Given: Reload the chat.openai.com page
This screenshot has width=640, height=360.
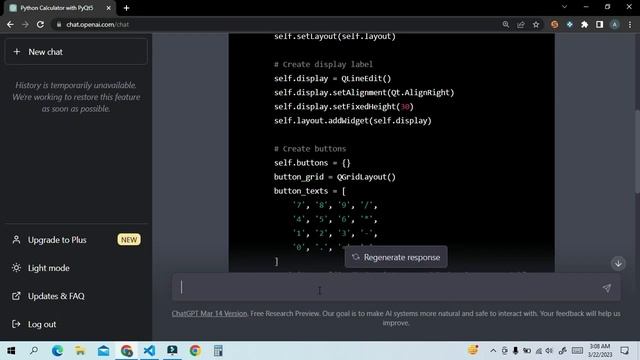Looking at the screenshot, I should [x=40, y=24].
